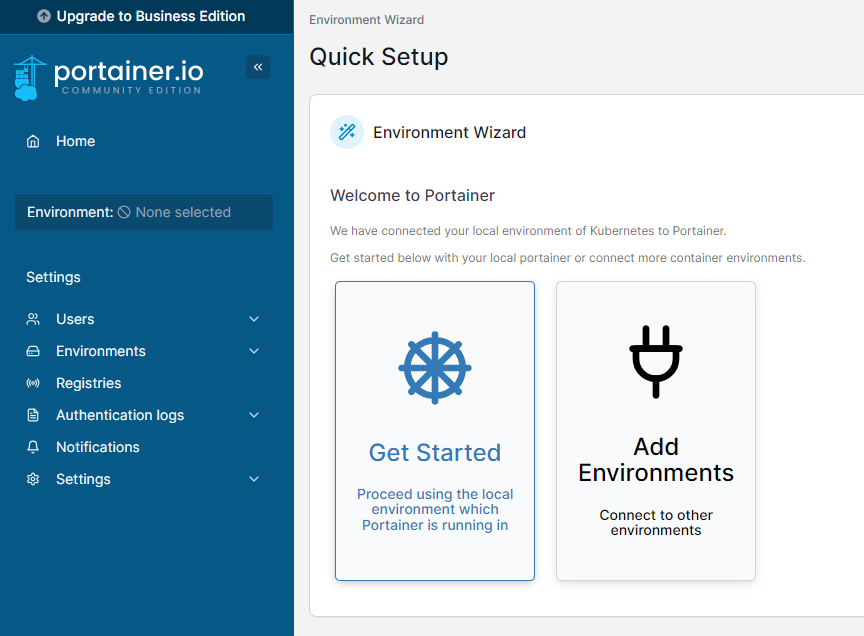The height and width of the screenshot is (636, 864).
Task: Click 'We have connected your local environment' sentence
Action: [528, 231]
